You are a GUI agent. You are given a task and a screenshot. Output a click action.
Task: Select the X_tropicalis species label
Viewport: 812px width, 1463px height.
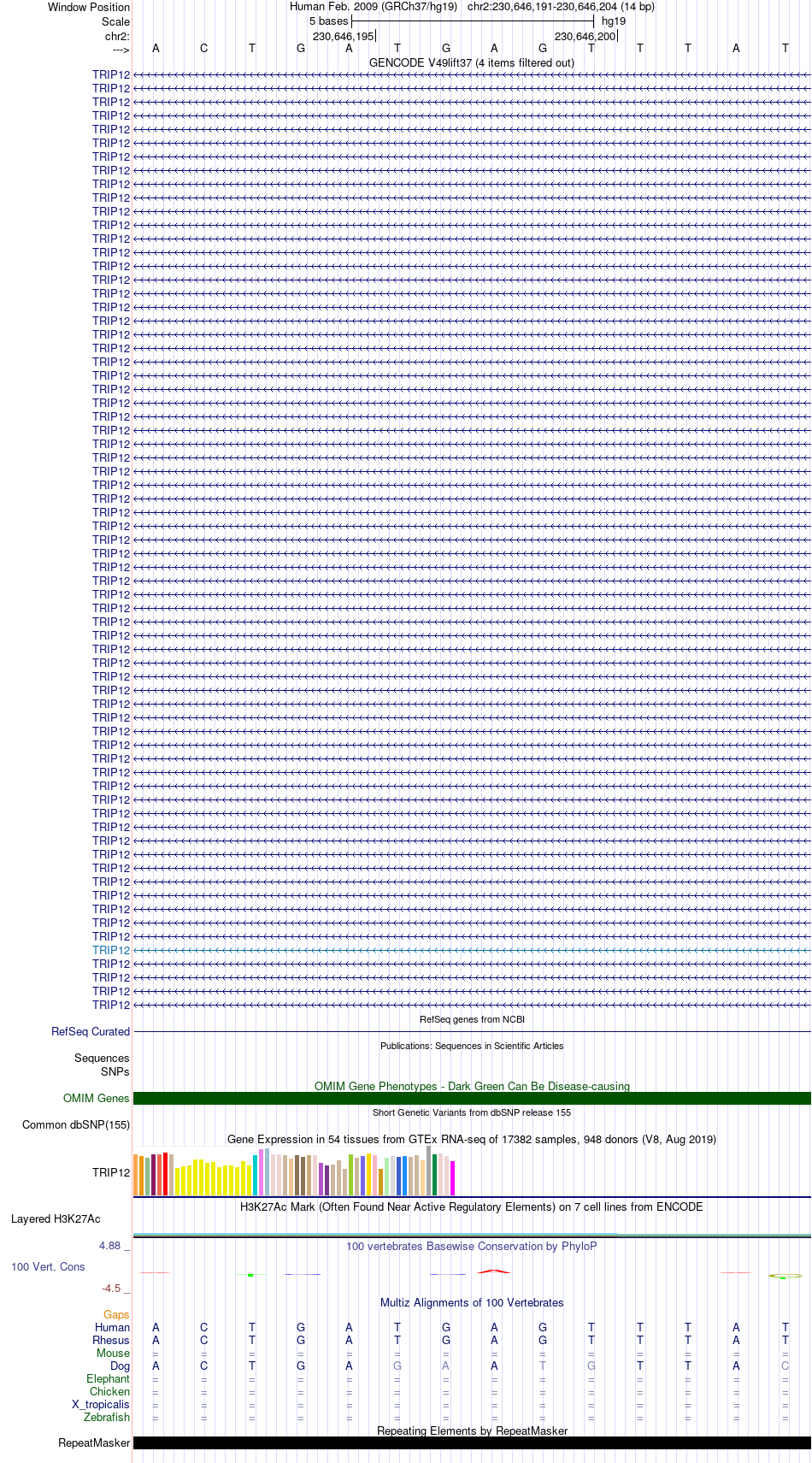click(101, 1404)
